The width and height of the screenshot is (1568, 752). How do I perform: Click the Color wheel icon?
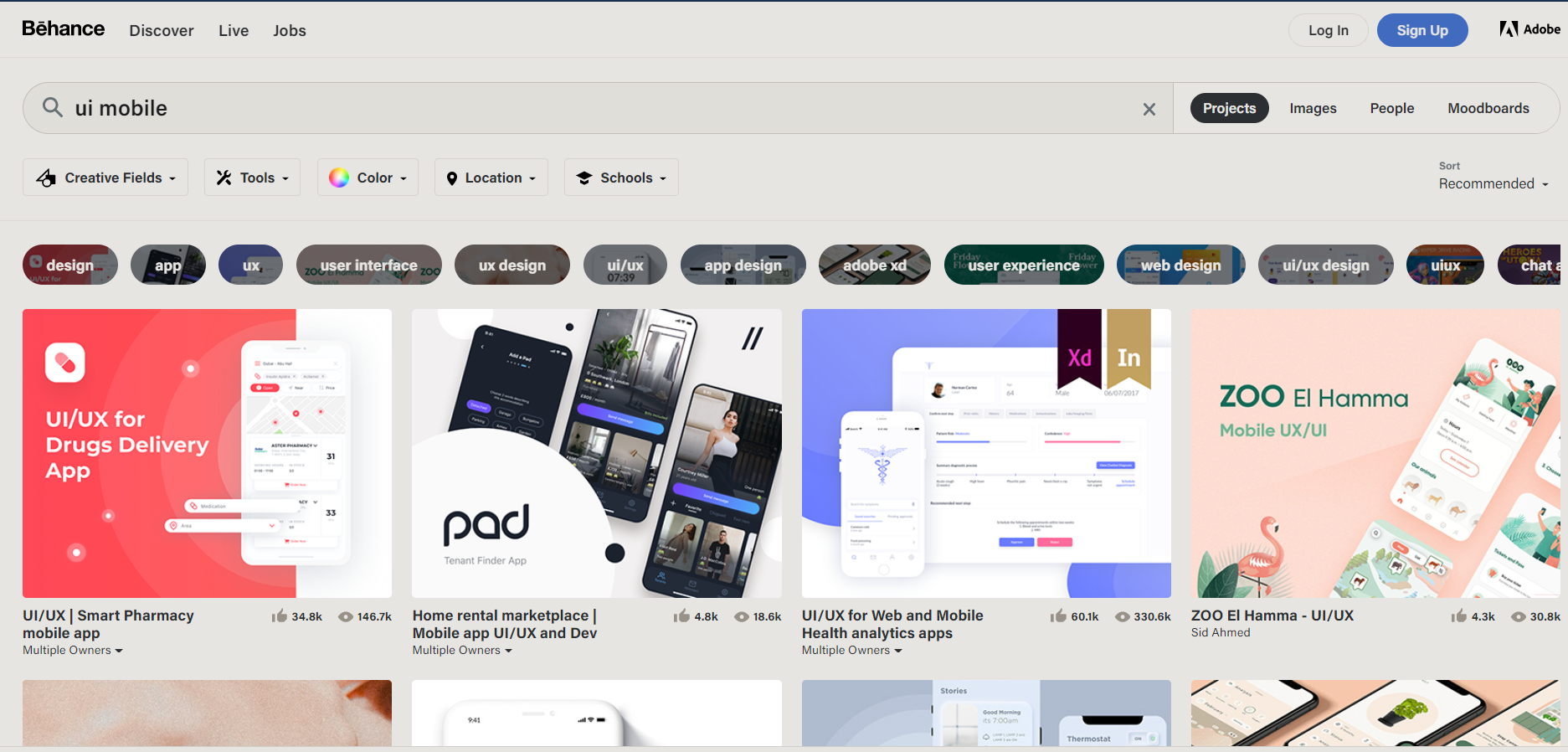pos(339,178)
